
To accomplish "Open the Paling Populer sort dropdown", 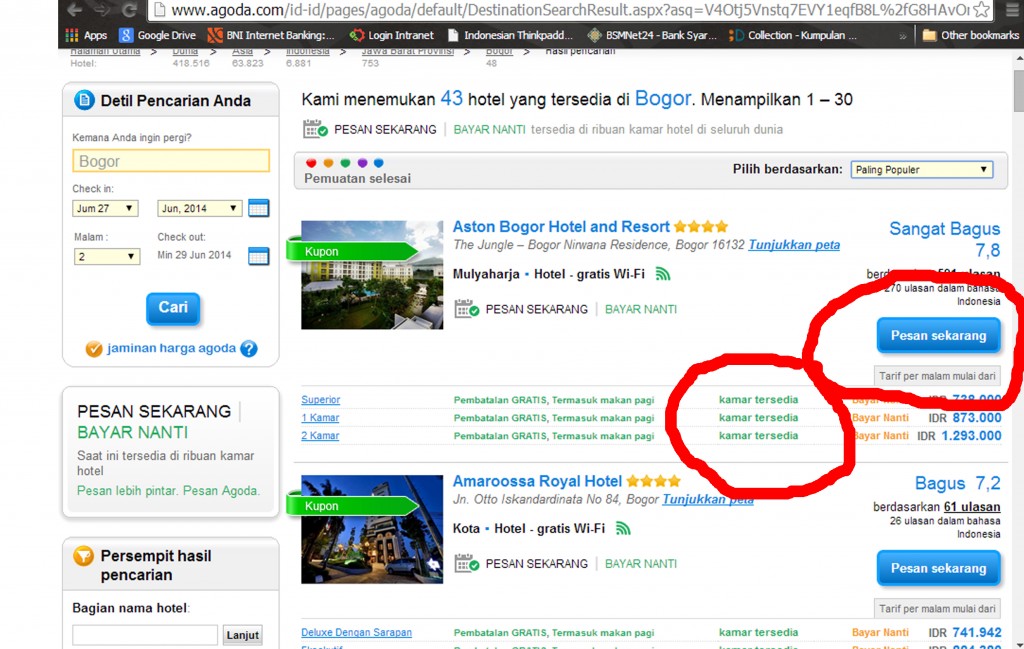I will [921, 170].
